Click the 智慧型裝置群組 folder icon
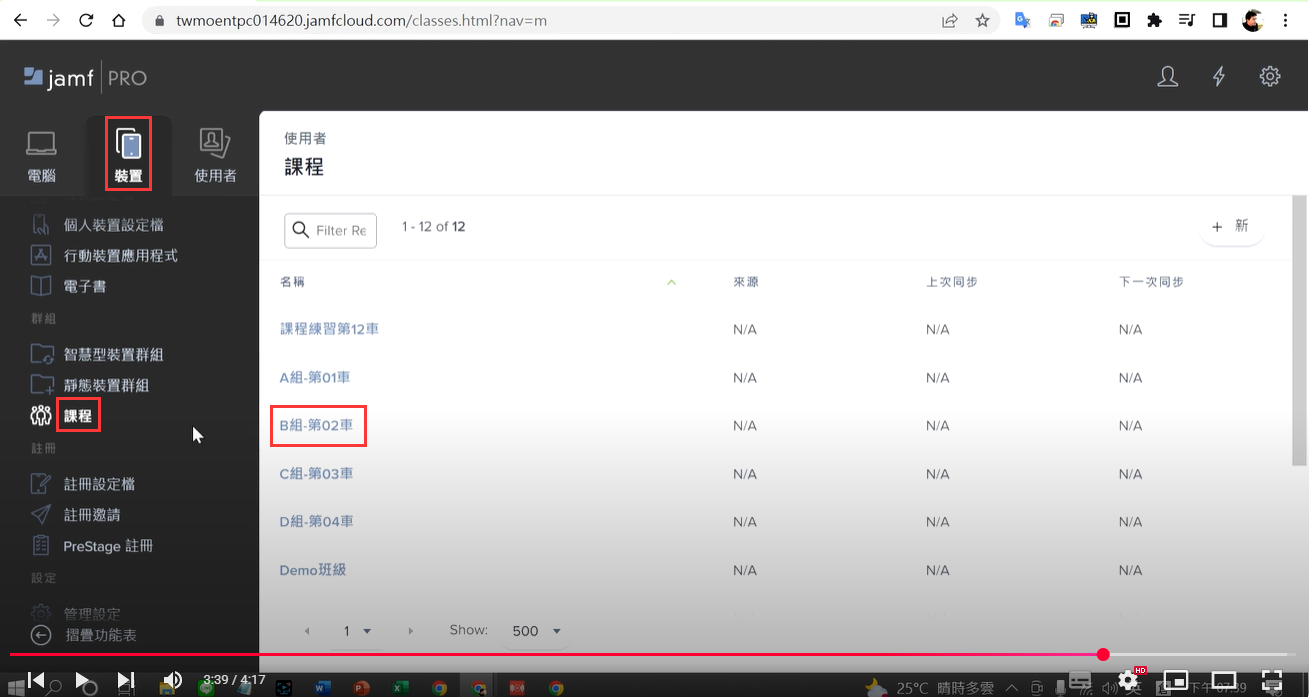The width and height of the screenshot is (1313, 697). (x=41, y=354)
